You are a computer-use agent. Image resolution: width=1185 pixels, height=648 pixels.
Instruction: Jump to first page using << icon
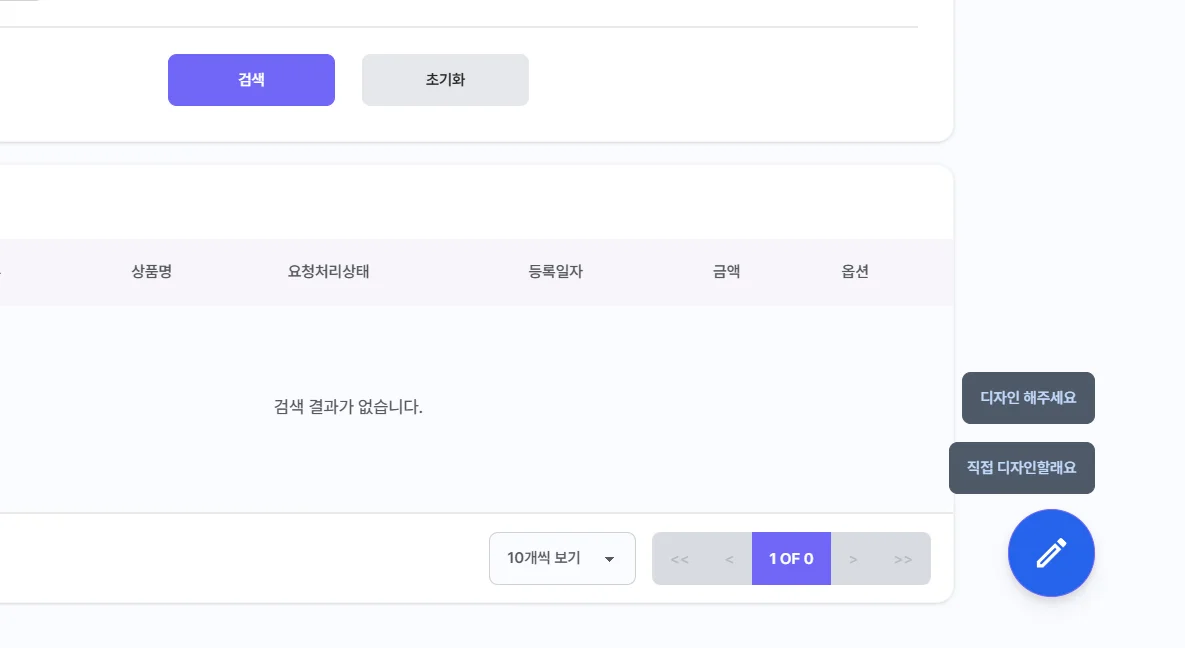(x=679, y=559)
